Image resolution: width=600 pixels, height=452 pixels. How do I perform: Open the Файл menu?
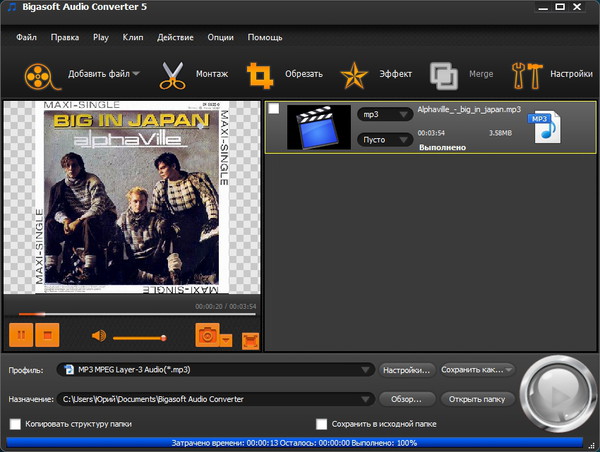coord(27,37)
